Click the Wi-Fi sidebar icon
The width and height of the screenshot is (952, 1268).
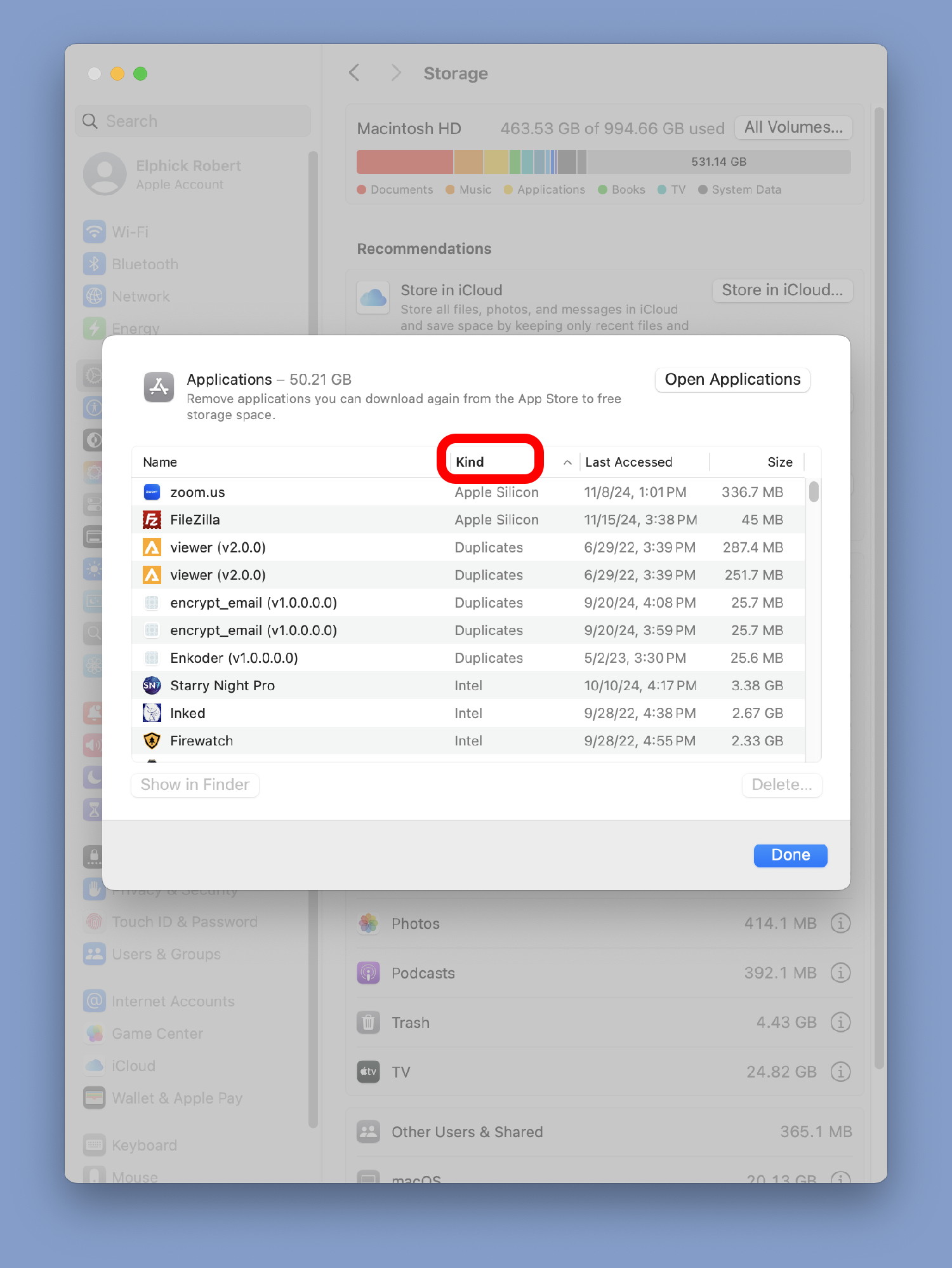coord(95,232)
